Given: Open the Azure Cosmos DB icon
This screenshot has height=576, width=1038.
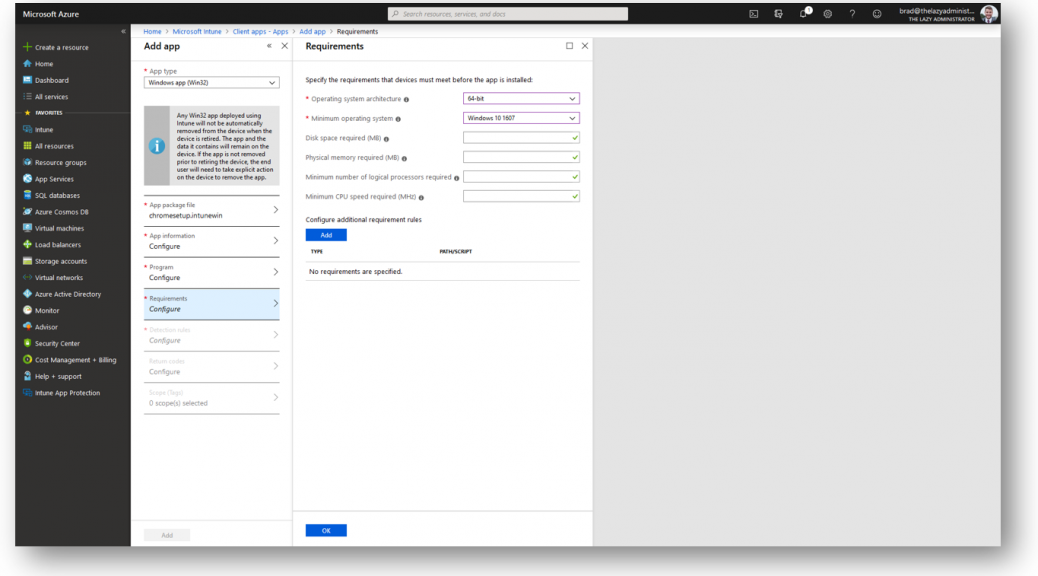Looking at the screenshot, I should click(x=27, y=212).
